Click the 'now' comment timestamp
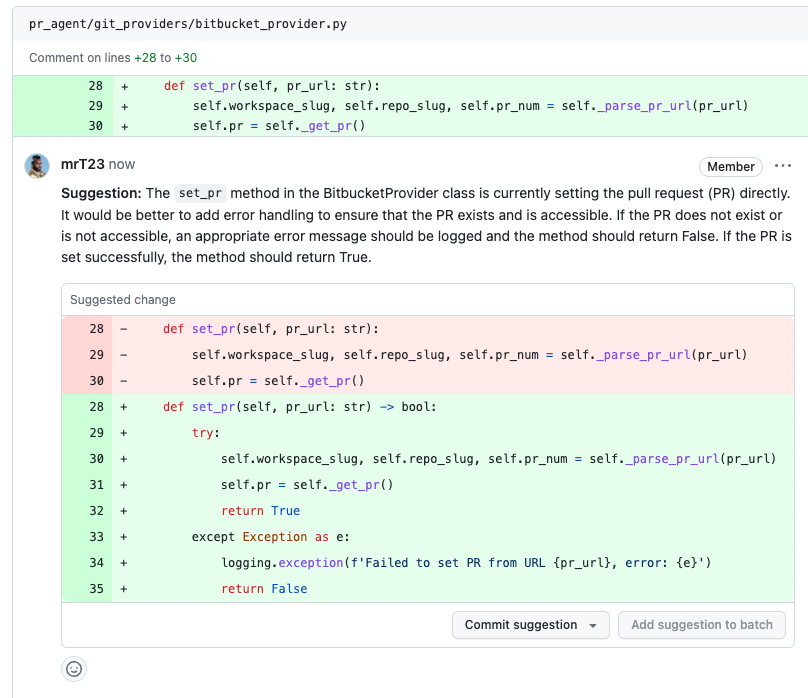Image resolution: width=808 pixels, height=698 pixels. 122,164
